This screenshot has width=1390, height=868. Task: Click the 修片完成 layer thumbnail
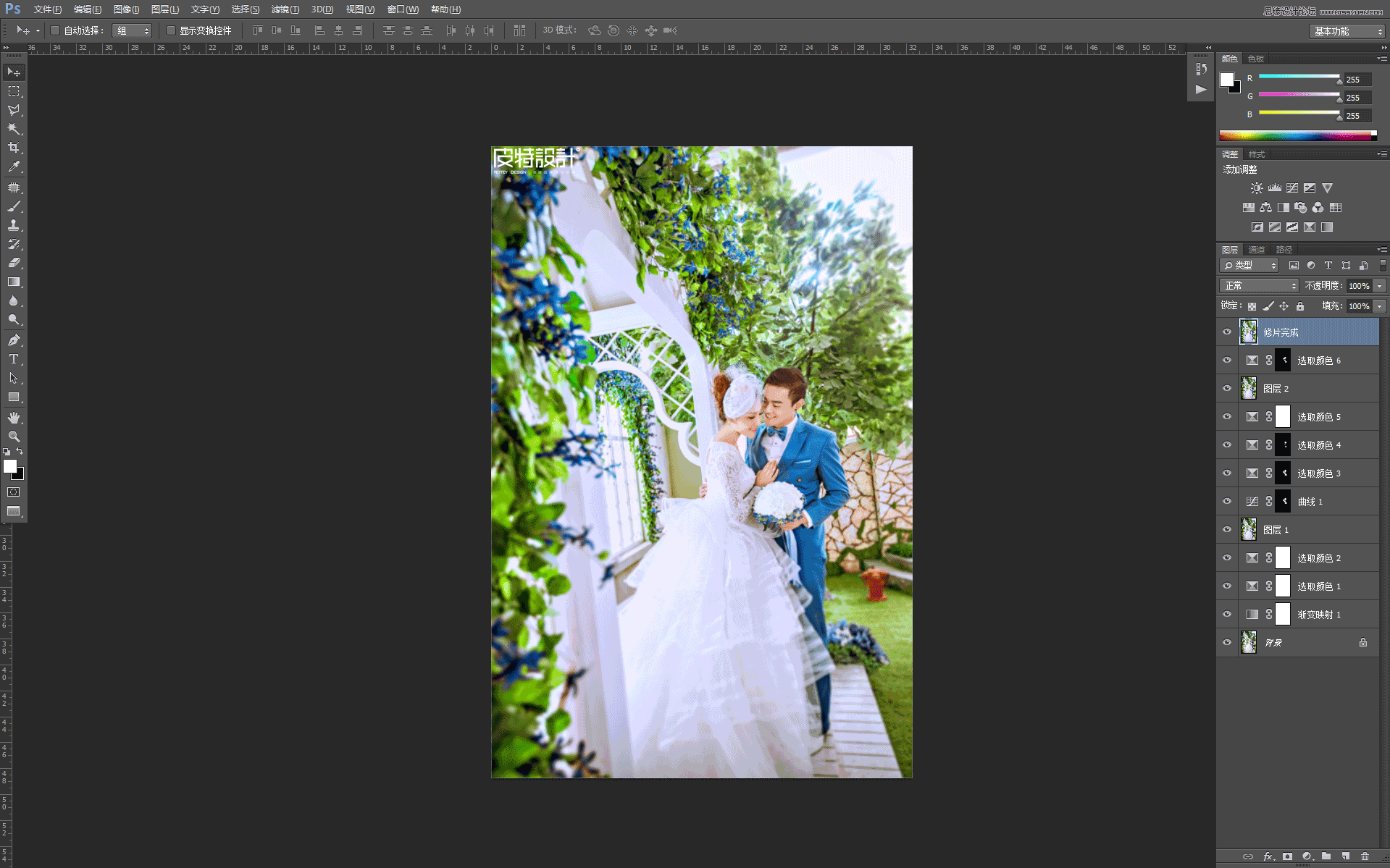pyautogui.click(x=1248, y=332)
